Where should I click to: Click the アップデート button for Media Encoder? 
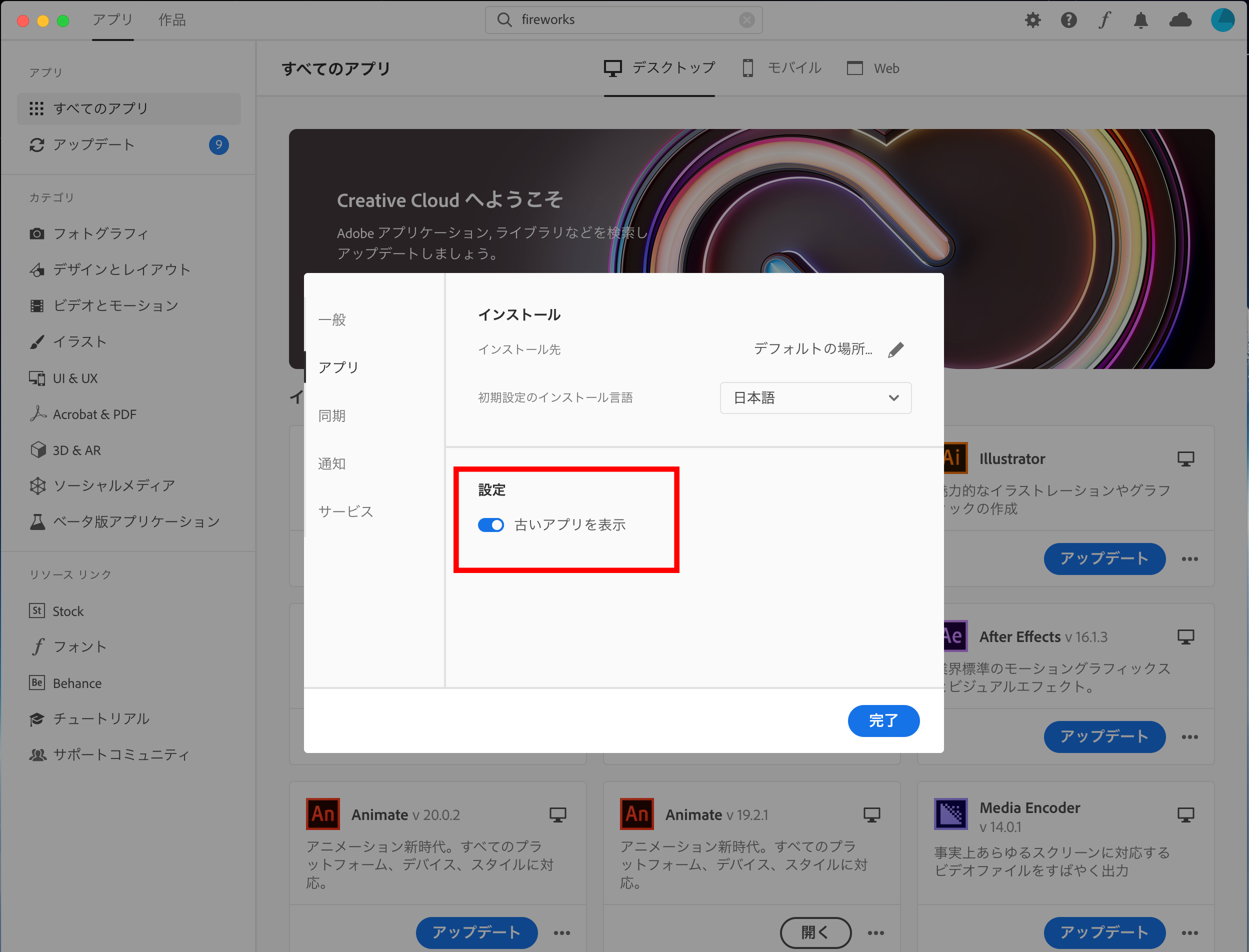pos(1104,932)
